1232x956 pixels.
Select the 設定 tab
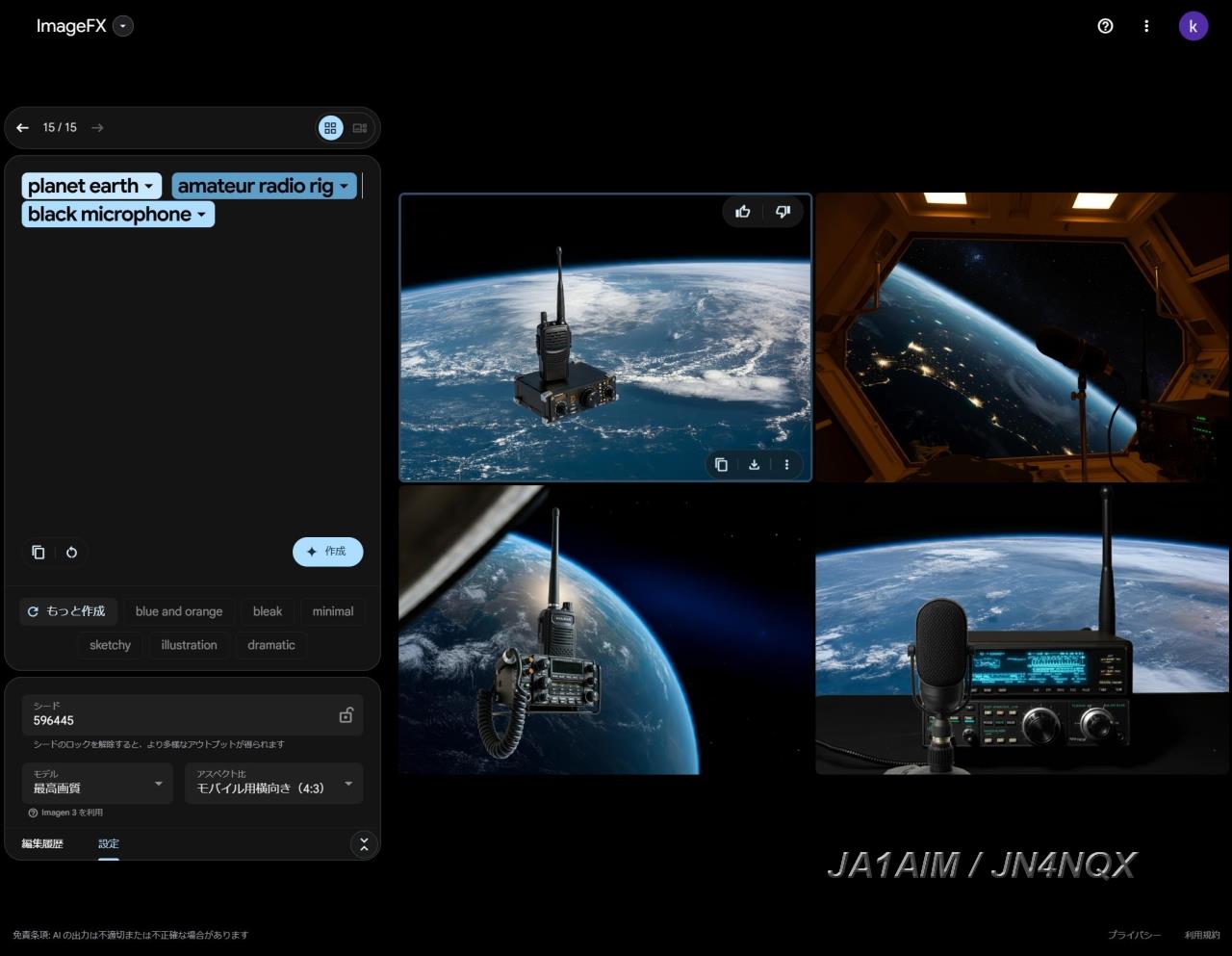tap(109, 843)
